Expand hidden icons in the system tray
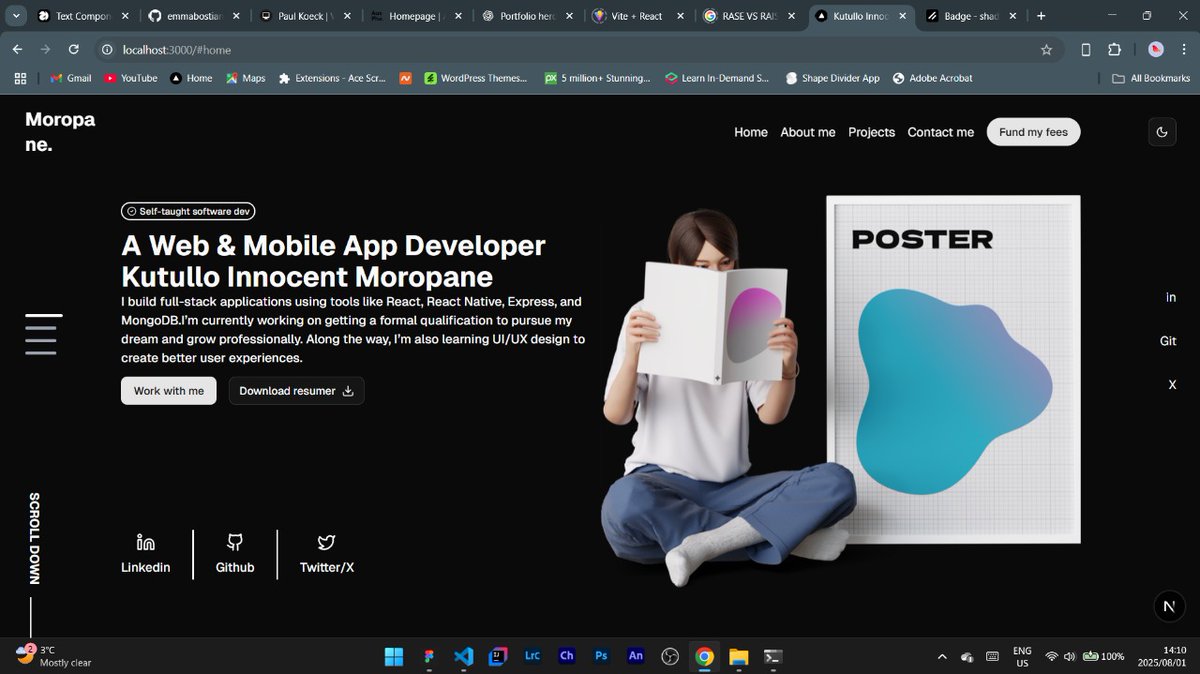Screen dimensions: 1200x674 (941, 657)
